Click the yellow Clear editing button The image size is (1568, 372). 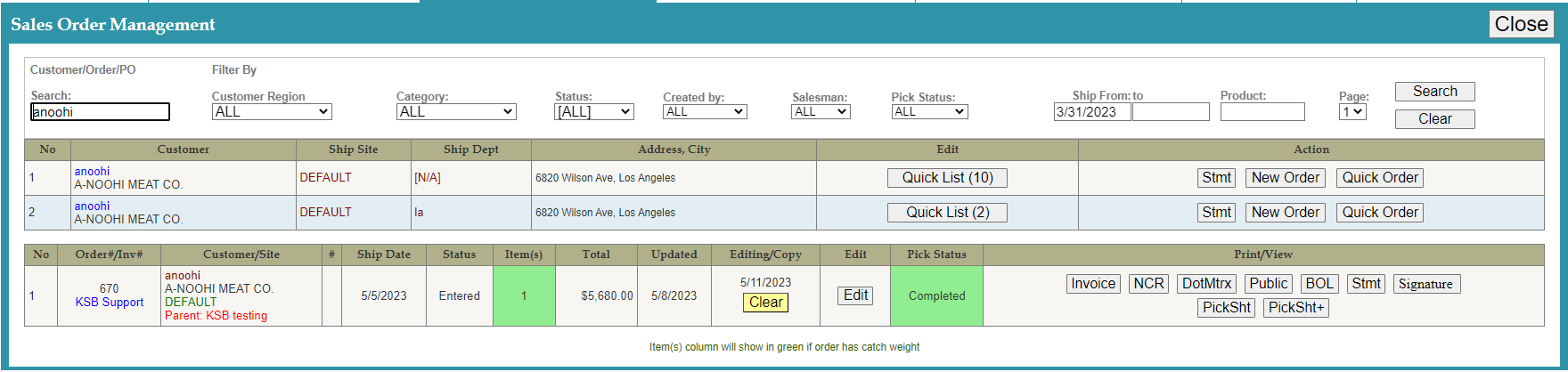tap(765, 303)
